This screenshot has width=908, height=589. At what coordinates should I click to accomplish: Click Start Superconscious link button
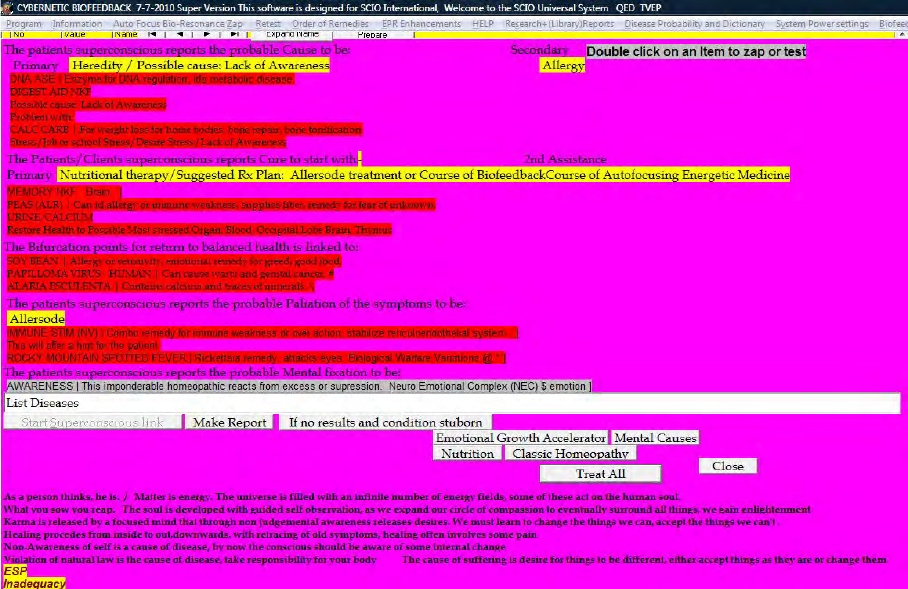coord(93,422)
